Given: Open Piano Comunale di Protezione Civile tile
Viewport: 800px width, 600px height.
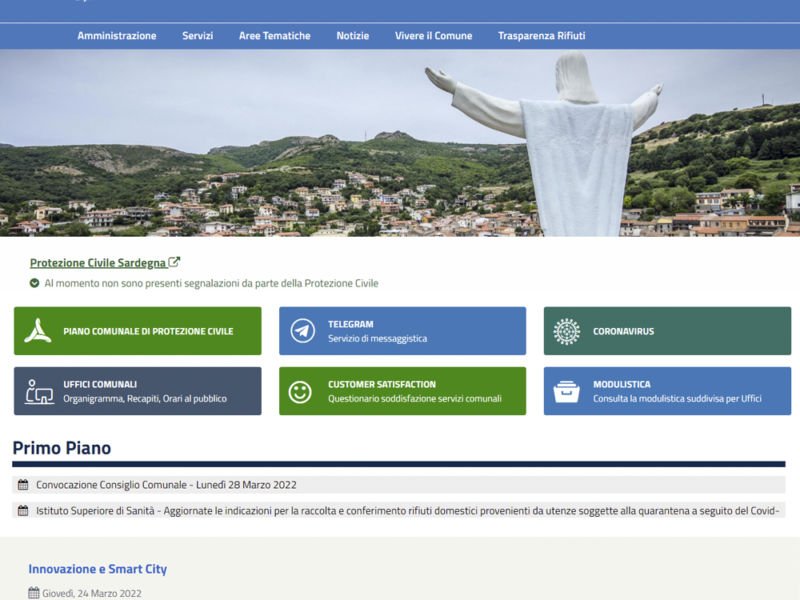Looking at the screenshot, I should (138, 331).
